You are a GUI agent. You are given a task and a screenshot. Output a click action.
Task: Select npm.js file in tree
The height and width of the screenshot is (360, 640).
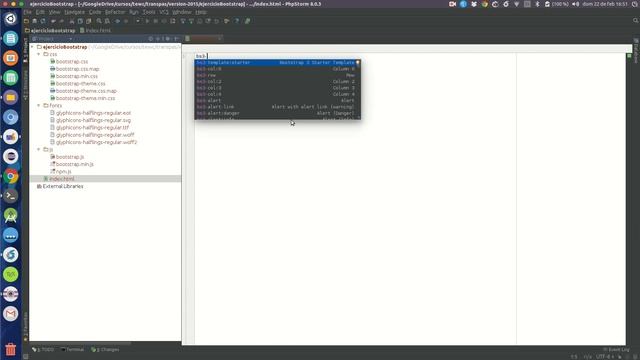click(60, 172)
